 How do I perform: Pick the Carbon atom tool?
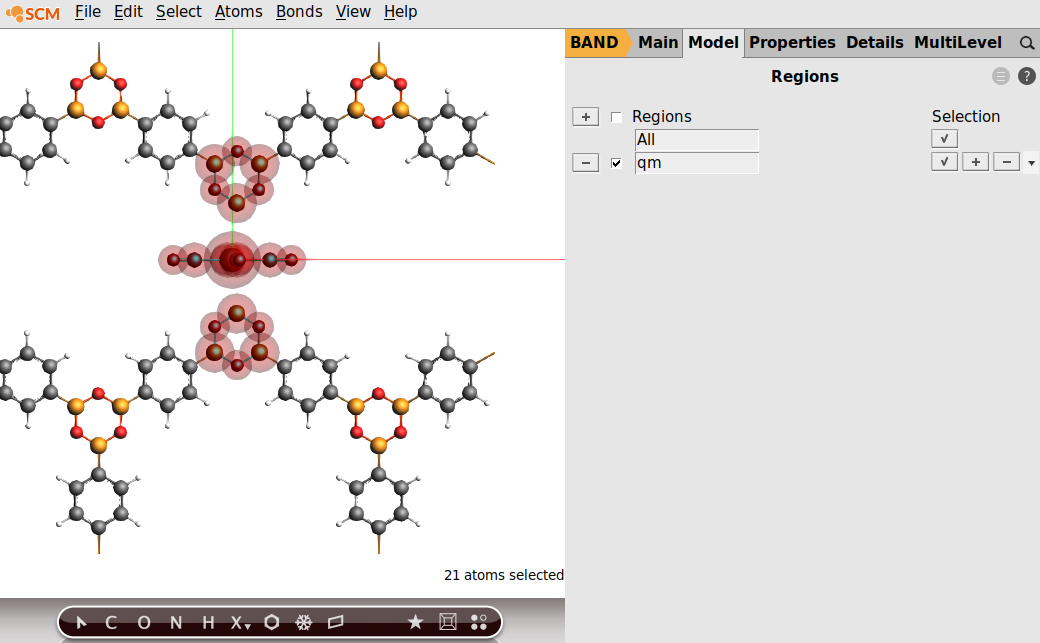click(x=111, y=621)
